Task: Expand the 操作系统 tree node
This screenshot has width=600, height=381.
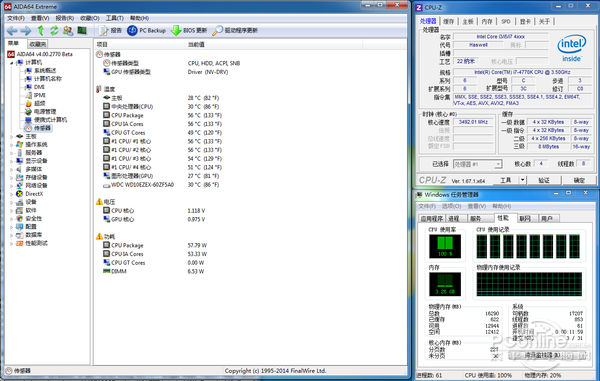Action: (x=11, y=144)
